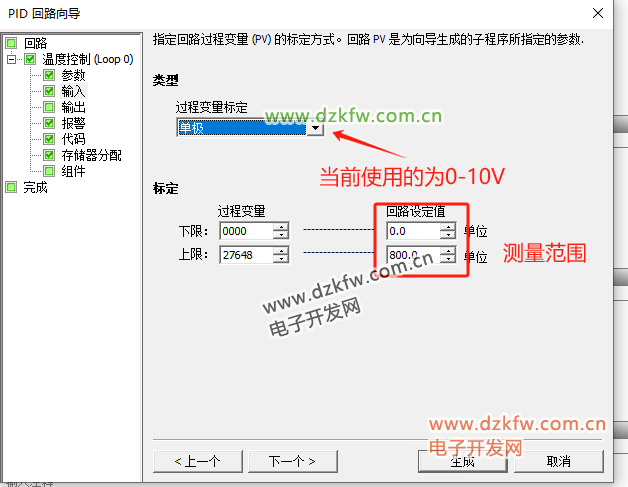Viewport: 628px width, 487px height.
Task: Select 输入 in the wizard tree
Action: click(x=73, y=91)
